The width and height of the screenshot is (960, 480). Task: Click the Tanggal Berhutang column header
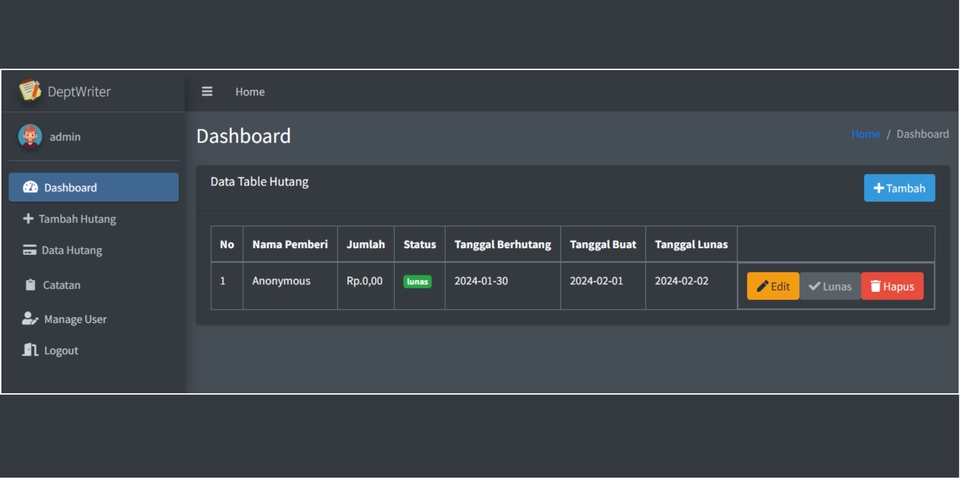503,244
